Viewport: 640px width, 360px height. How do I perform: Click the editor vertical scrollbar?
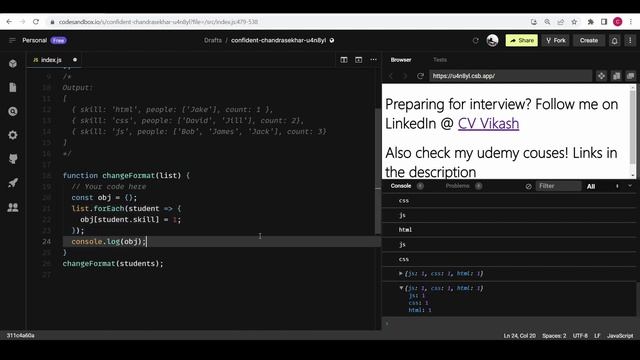378,171
